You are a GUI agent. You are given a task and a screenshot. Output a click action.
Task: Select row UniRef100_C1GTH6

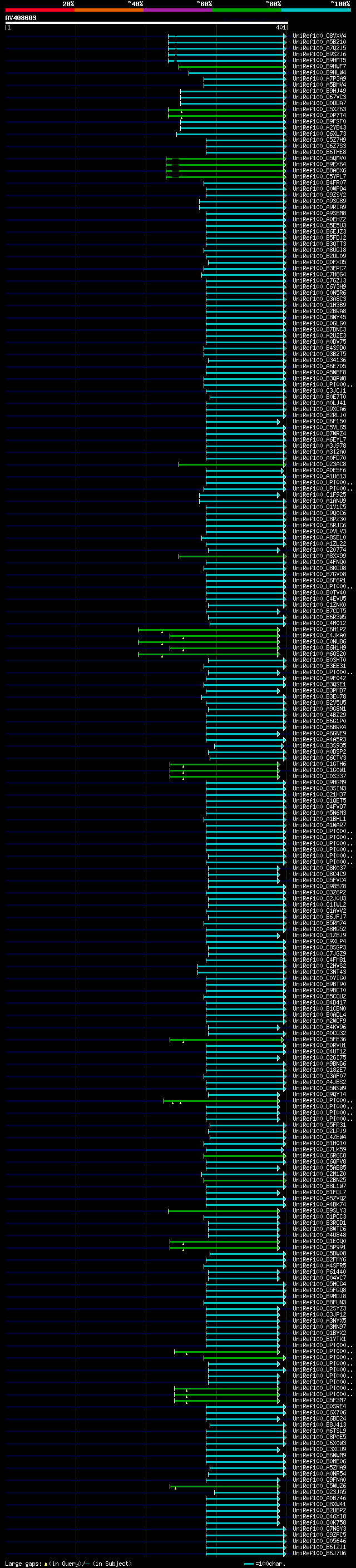(319, 764)
